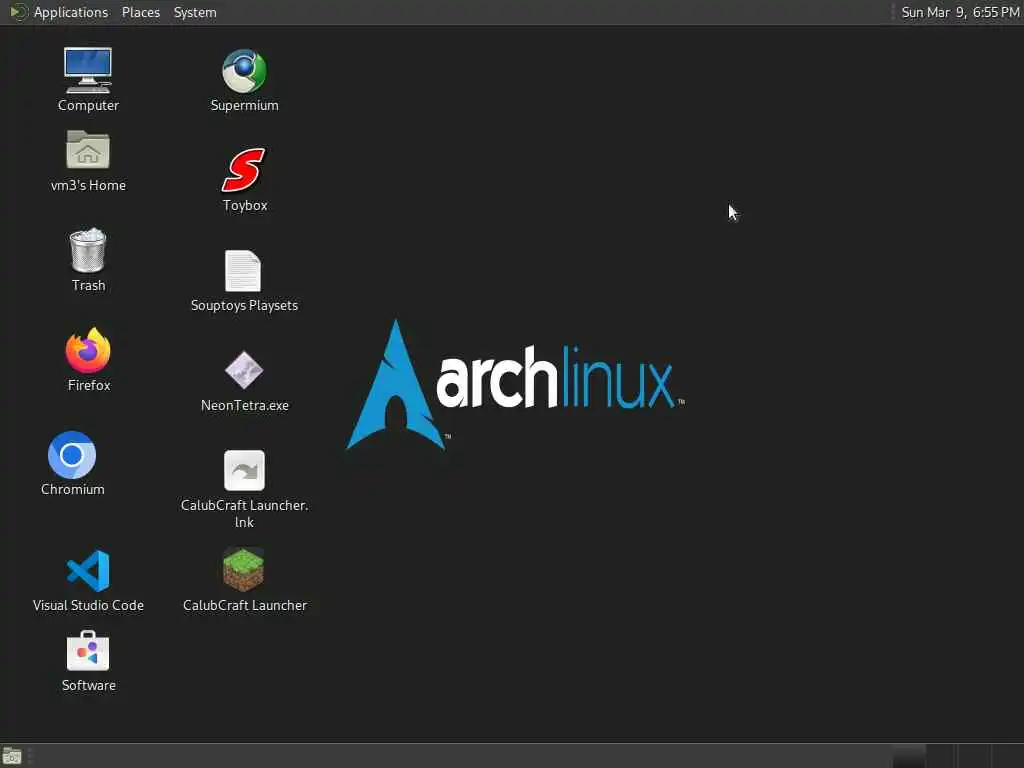This screenshot has height=768, width=1024.
Task: Open the System menu
Action: click(x=195, y=12)
